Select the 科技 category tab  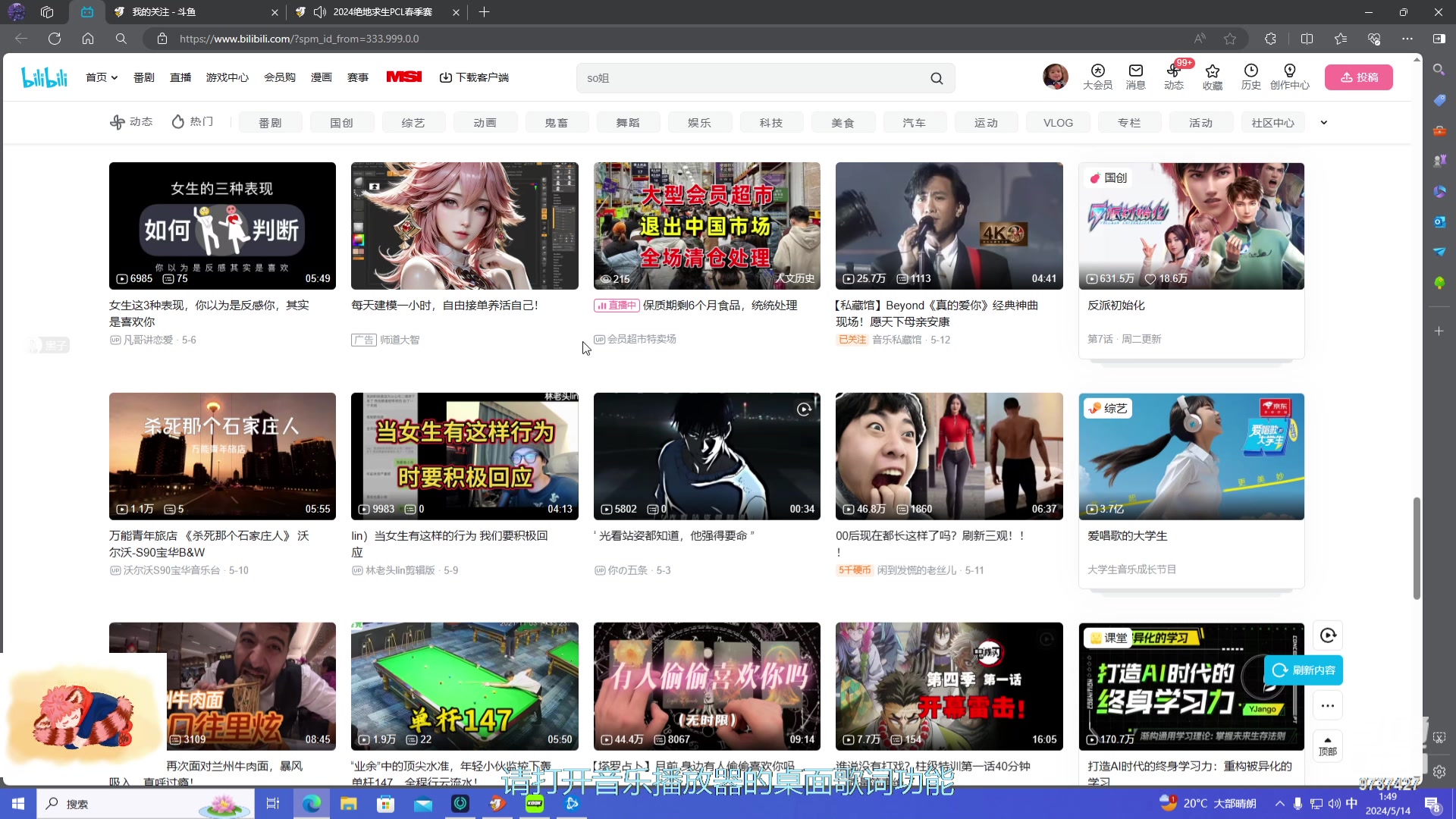tap(771, 122)
